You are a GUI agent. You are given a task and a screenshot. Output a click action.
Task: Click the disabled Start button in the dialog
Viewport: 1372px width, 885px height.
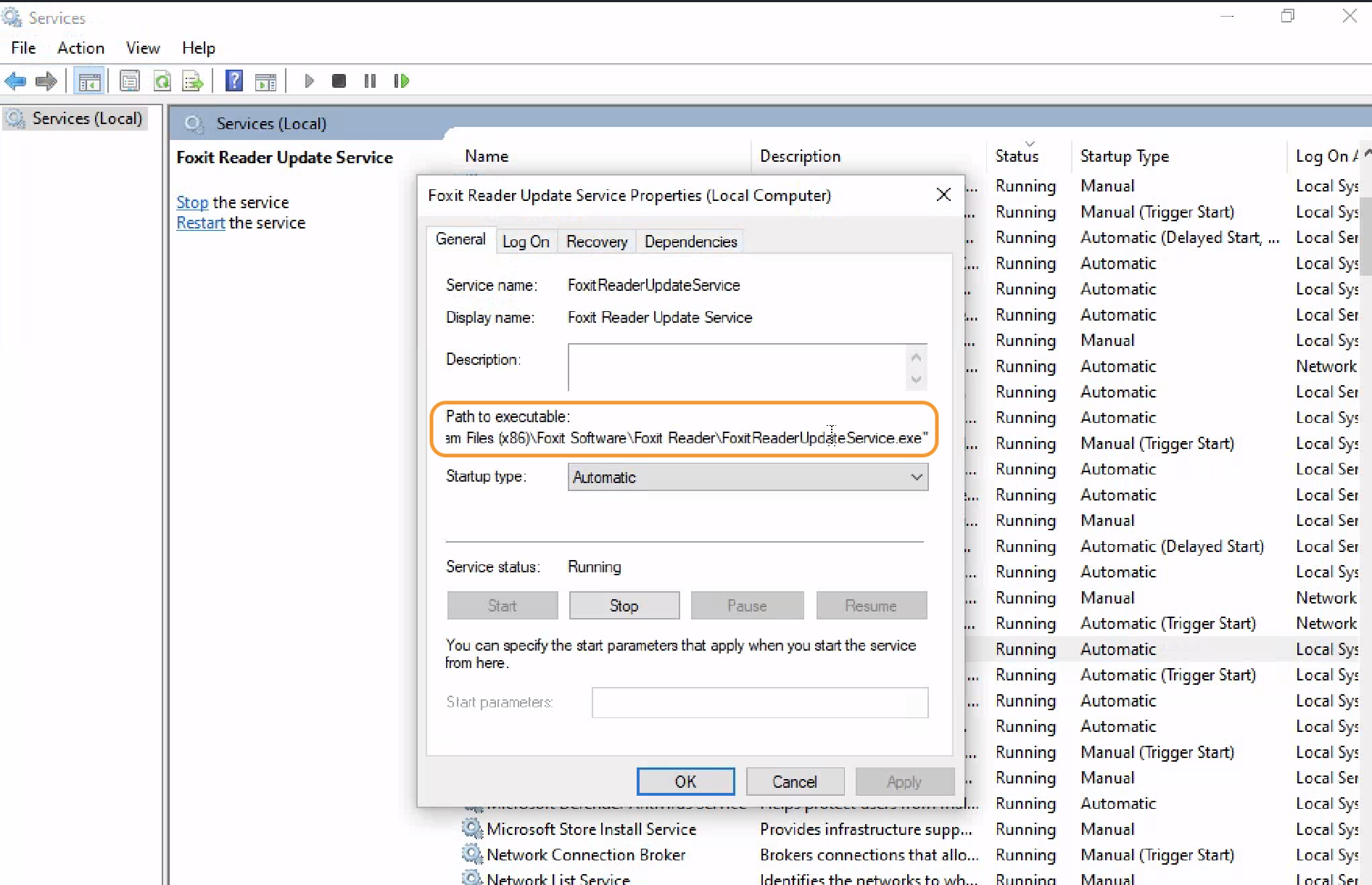coord(503,606)
